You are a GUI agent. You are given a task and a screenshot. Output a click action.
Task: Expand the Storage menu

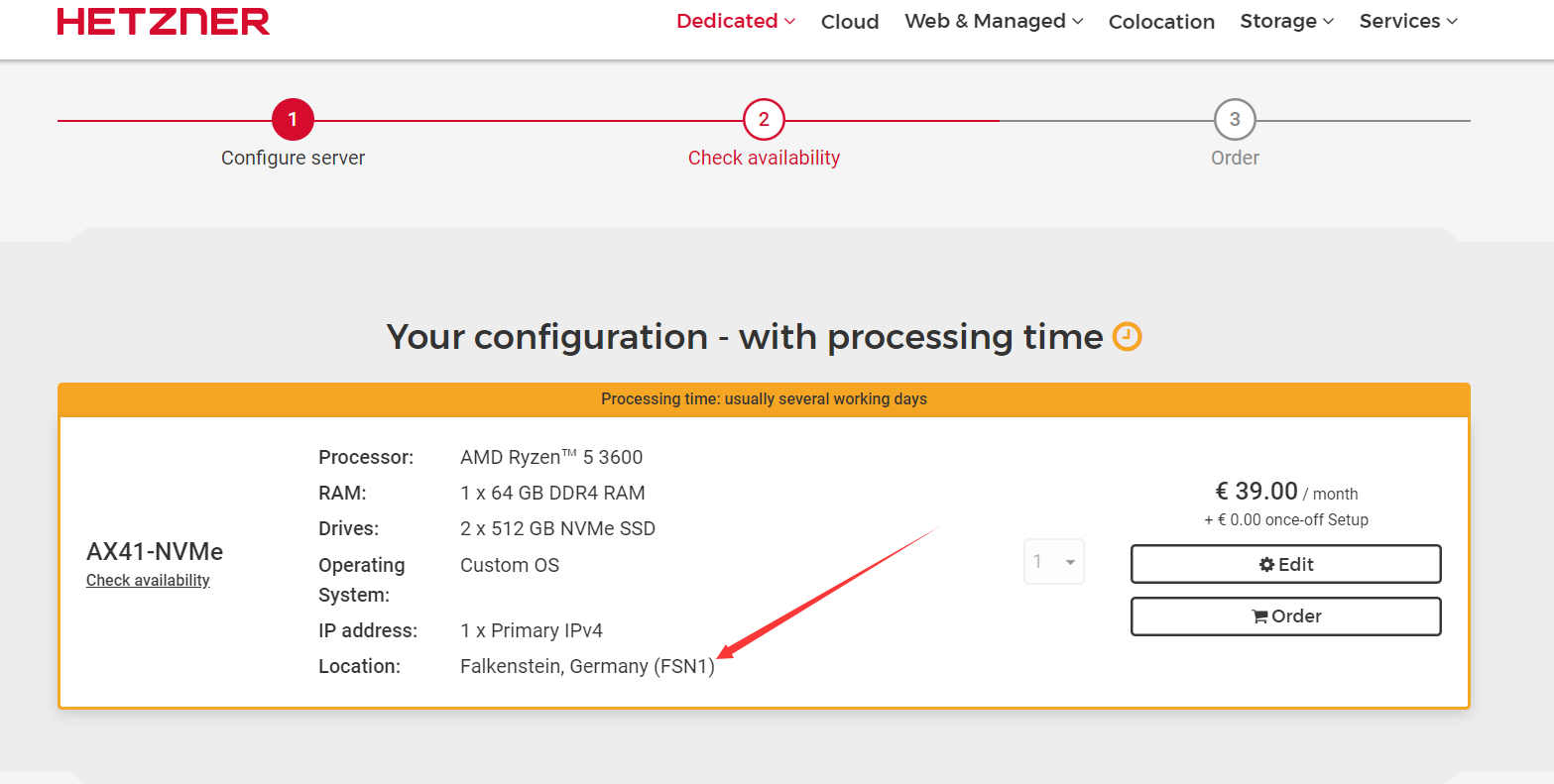[x=1287, y=21]
